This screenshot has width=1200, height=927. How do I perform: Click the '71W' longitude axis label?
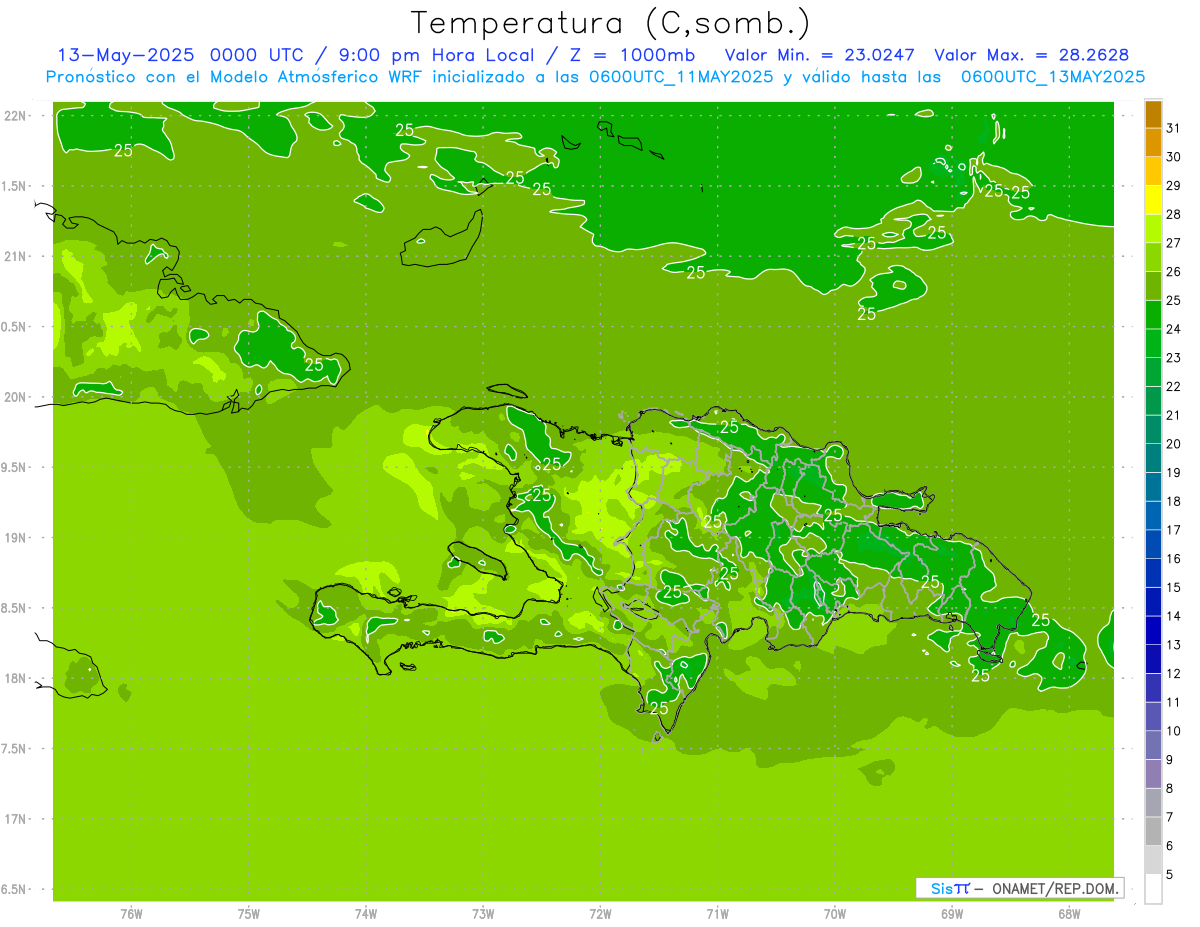(717, 914)
